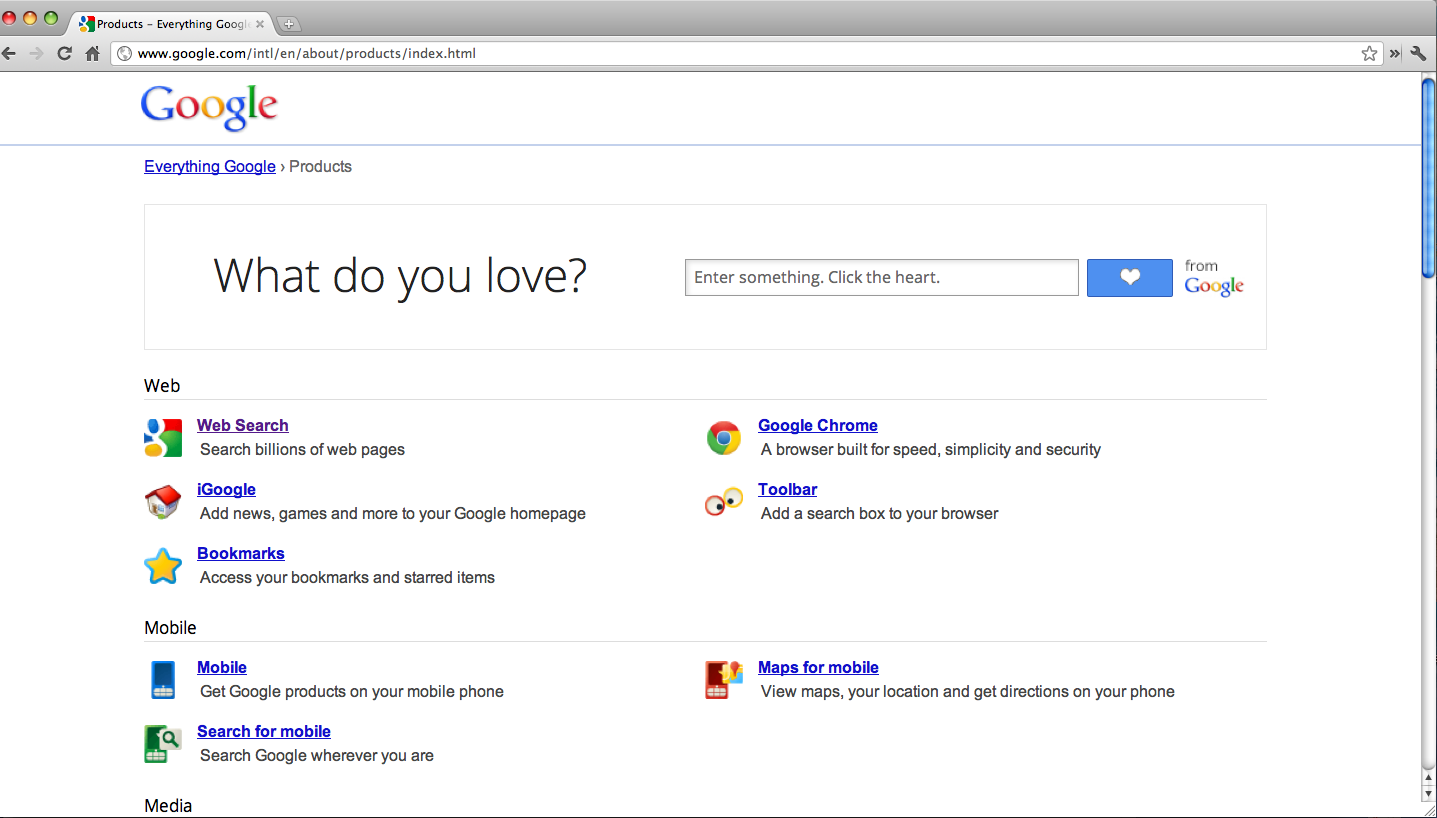The image size is (1437, 818).
Task: Click the Toolbar googly-eyes icon
Action: [724, 502]
